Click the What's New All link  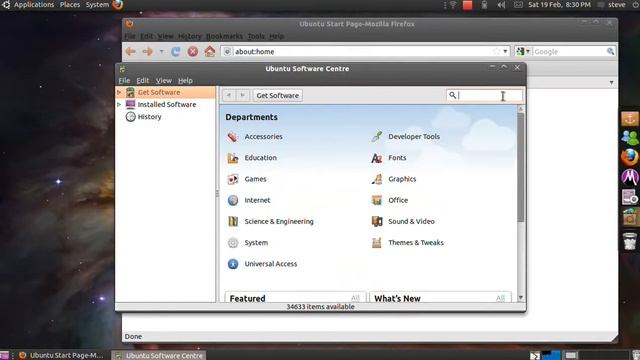(500, 298)
